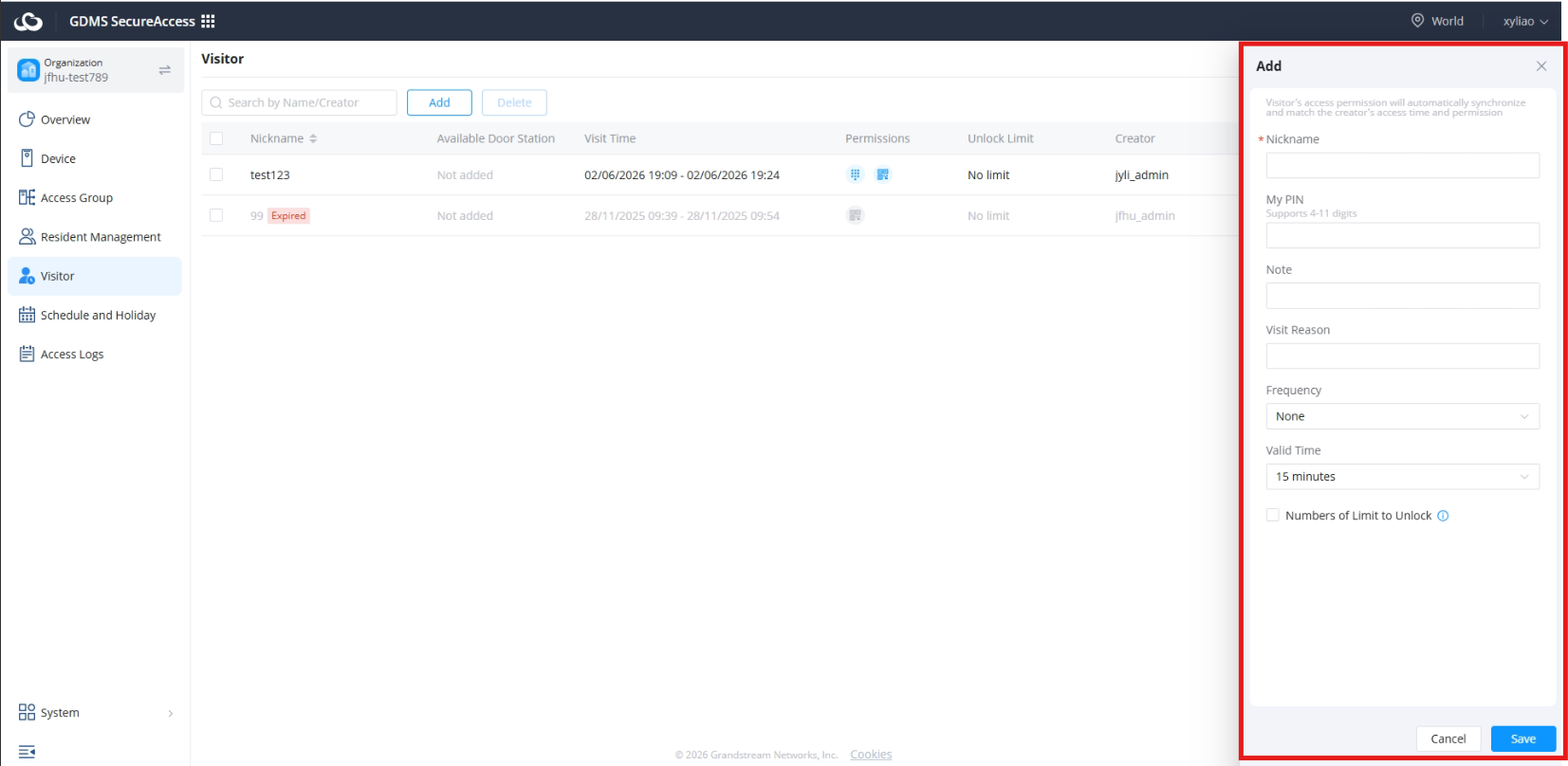Click into the Nickname input field
1568x766 pixels.
[1402, 165]
